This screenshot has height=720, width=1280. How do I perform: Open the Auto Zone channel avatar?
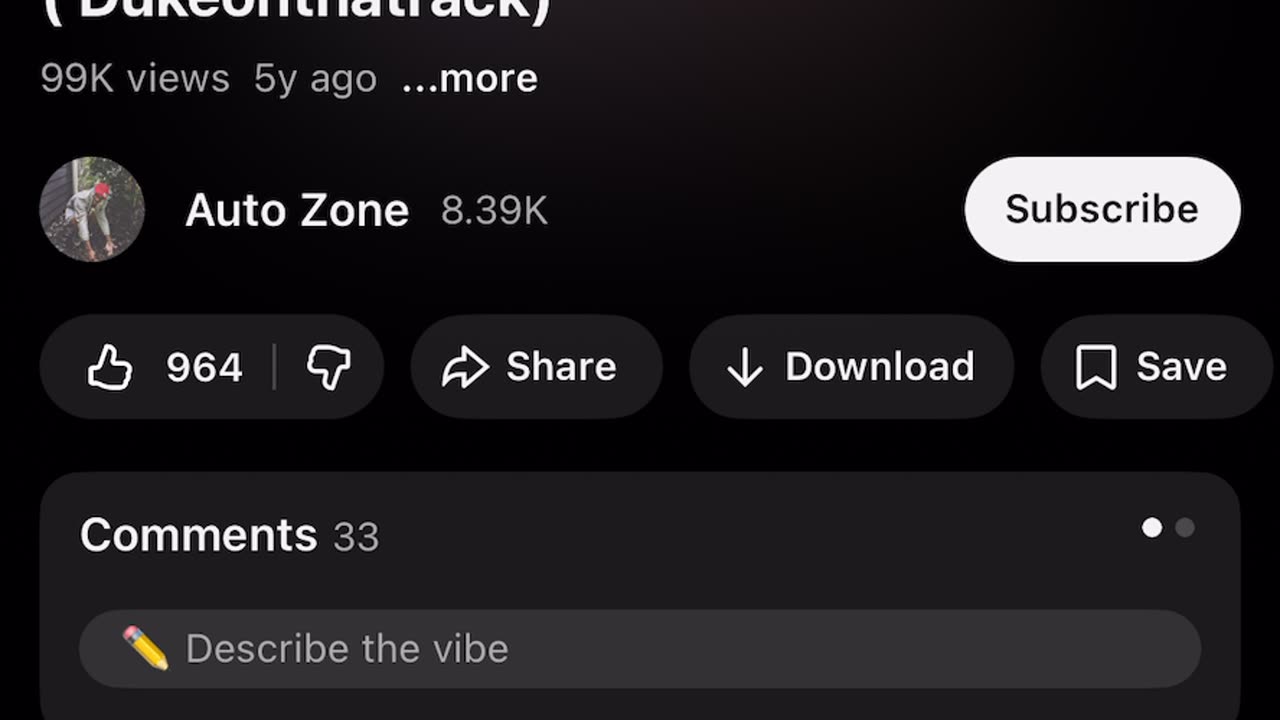click(x=92, y=209)
